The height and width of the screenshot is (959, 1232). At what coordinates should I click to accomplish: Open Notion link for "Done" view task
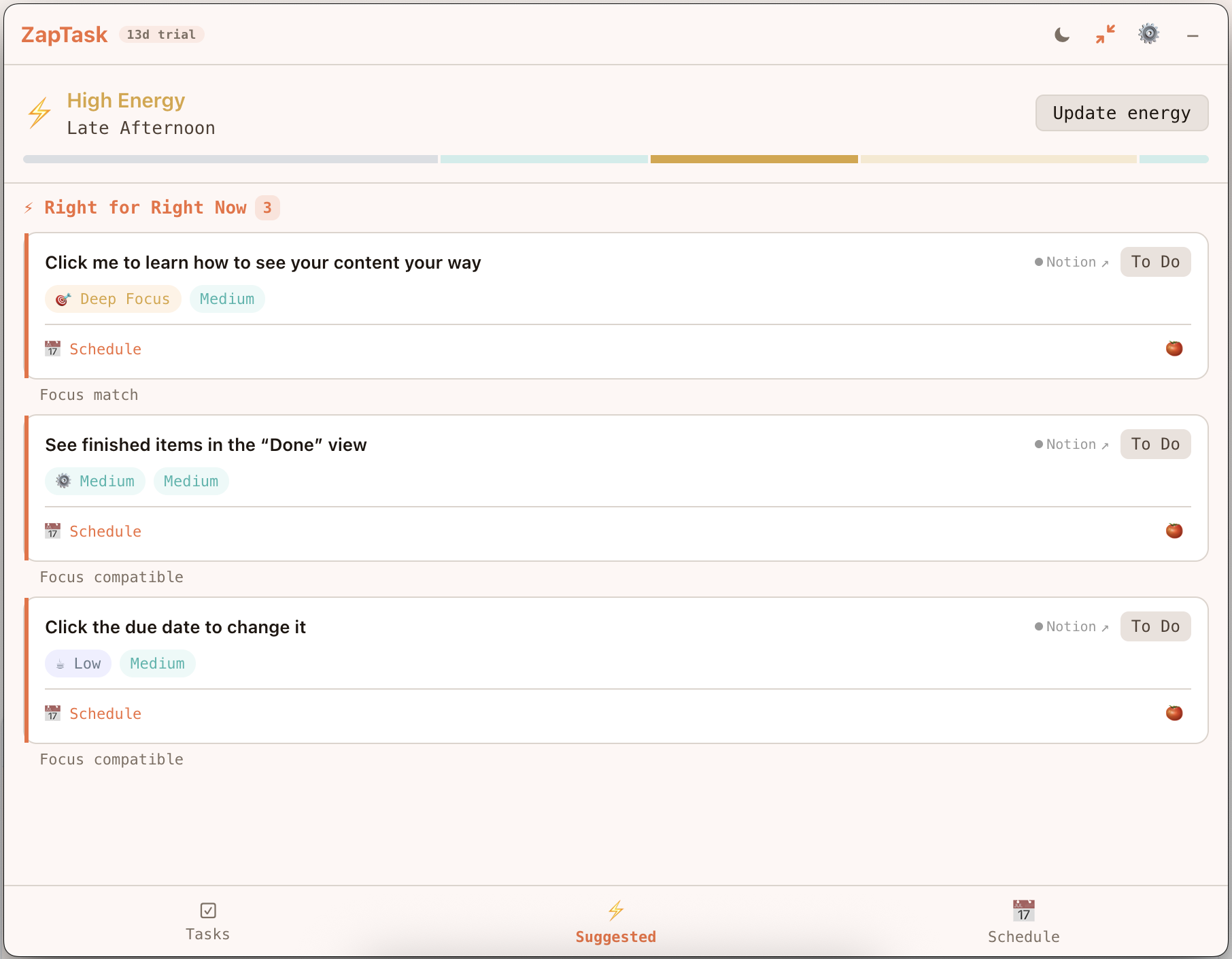[1072, 445]
